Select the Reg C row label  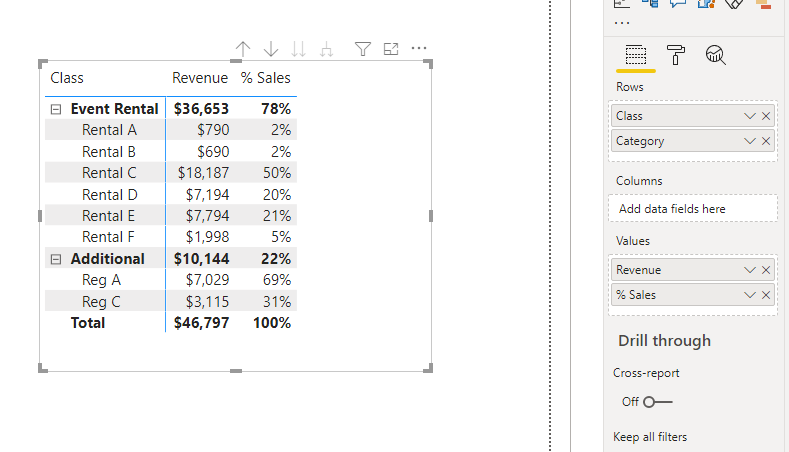(x=101, y=302)
